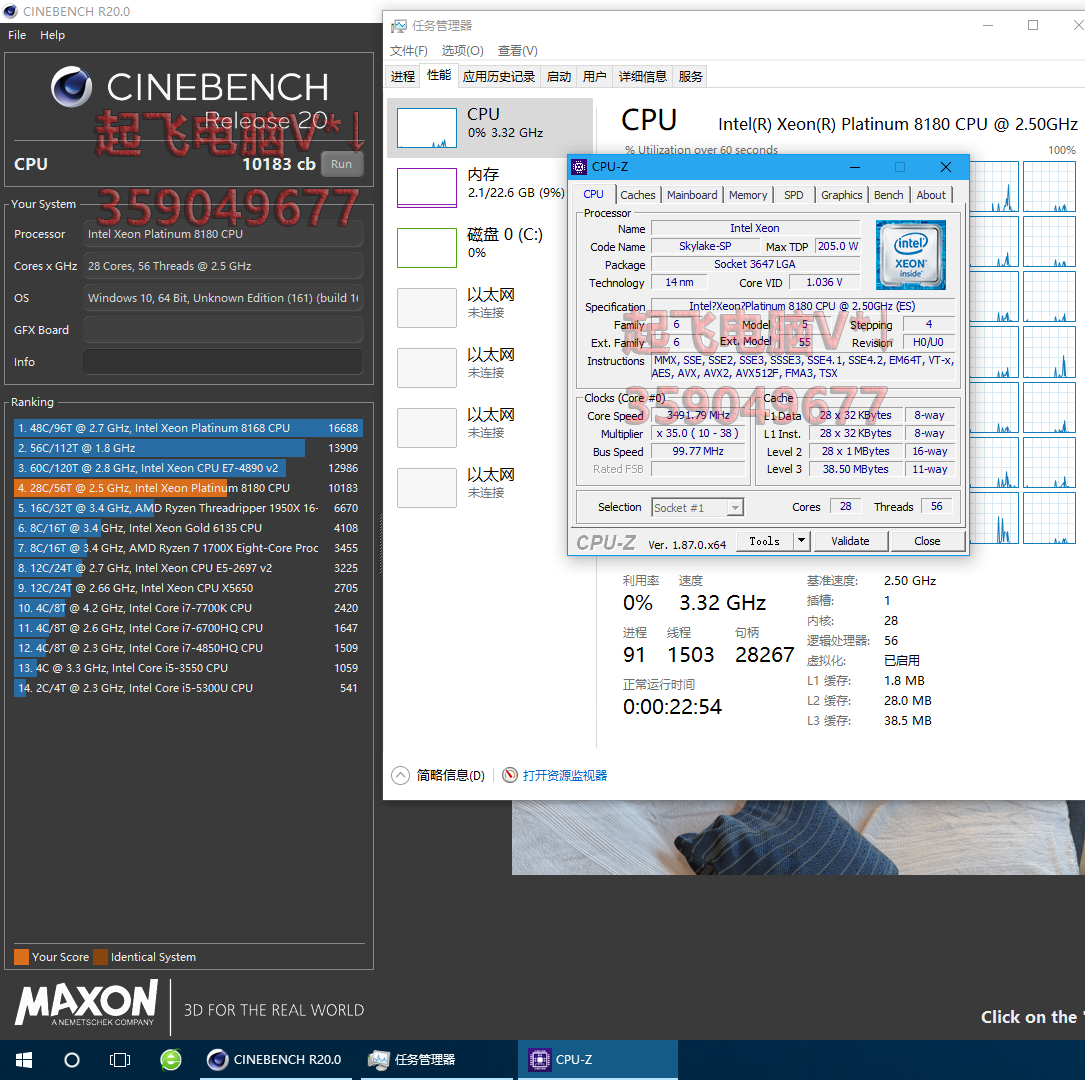Click the collapse chevron icon beside 简略信息
Screen dimensions: 1085x1080
coord(401,775)
